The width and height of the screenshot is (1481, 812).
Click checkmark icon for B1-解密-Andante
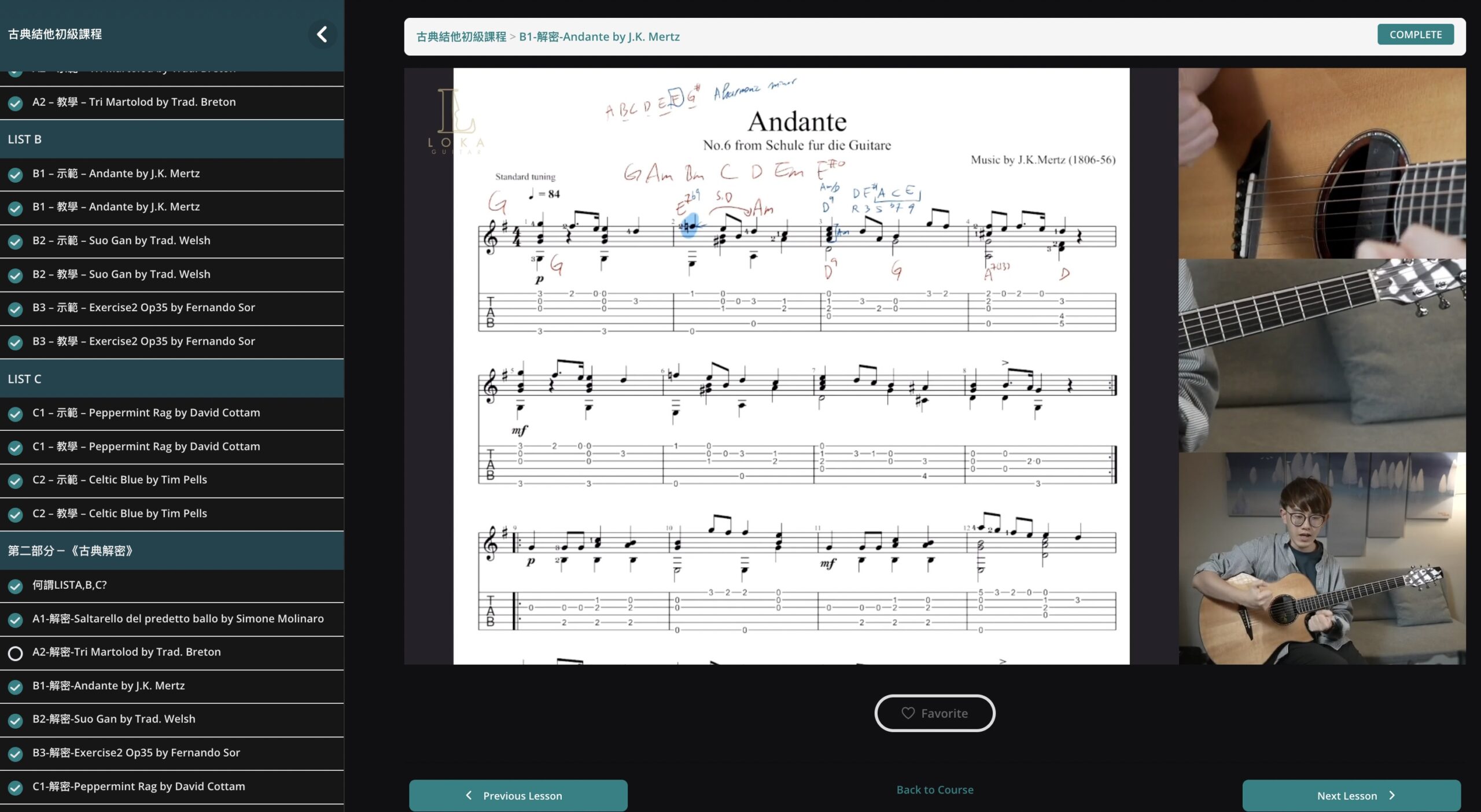coord(16,686)
